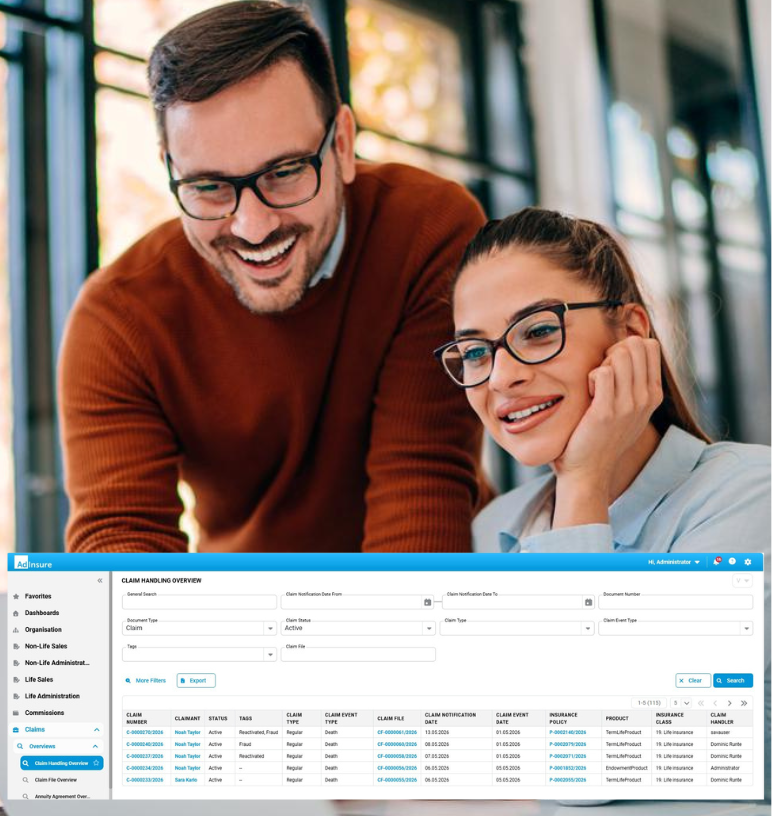Click the Dashboards home icon in sidebar
The width and height of the screenshot is (772, 816).
(x=16, y=613)
